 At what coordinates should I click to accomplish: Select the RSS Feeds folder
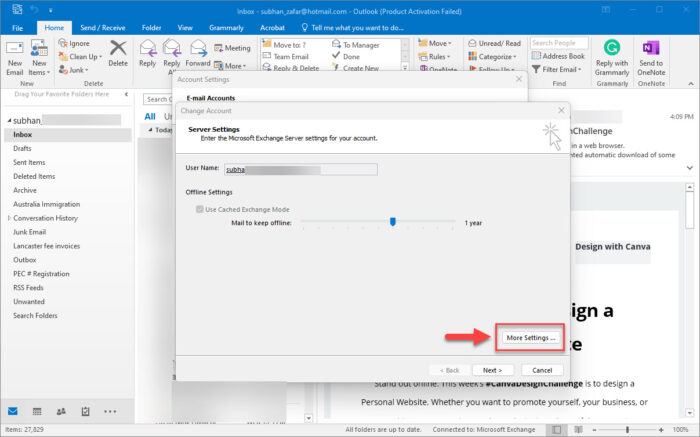tap(28, 287)
